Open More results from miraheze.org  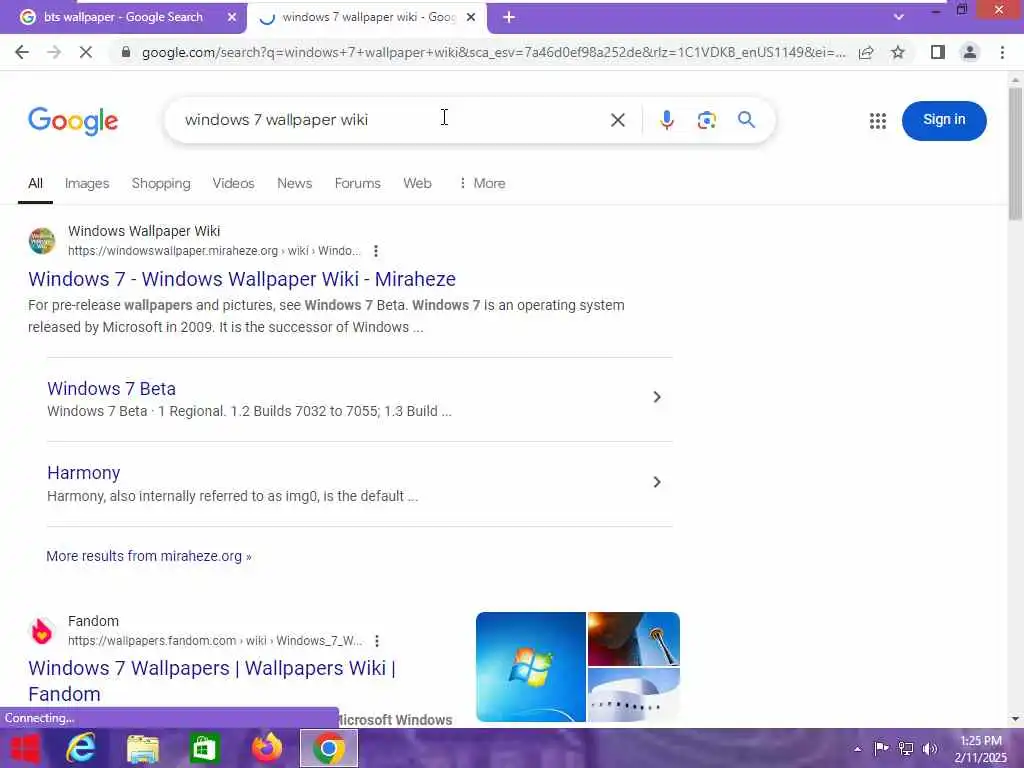149,556
